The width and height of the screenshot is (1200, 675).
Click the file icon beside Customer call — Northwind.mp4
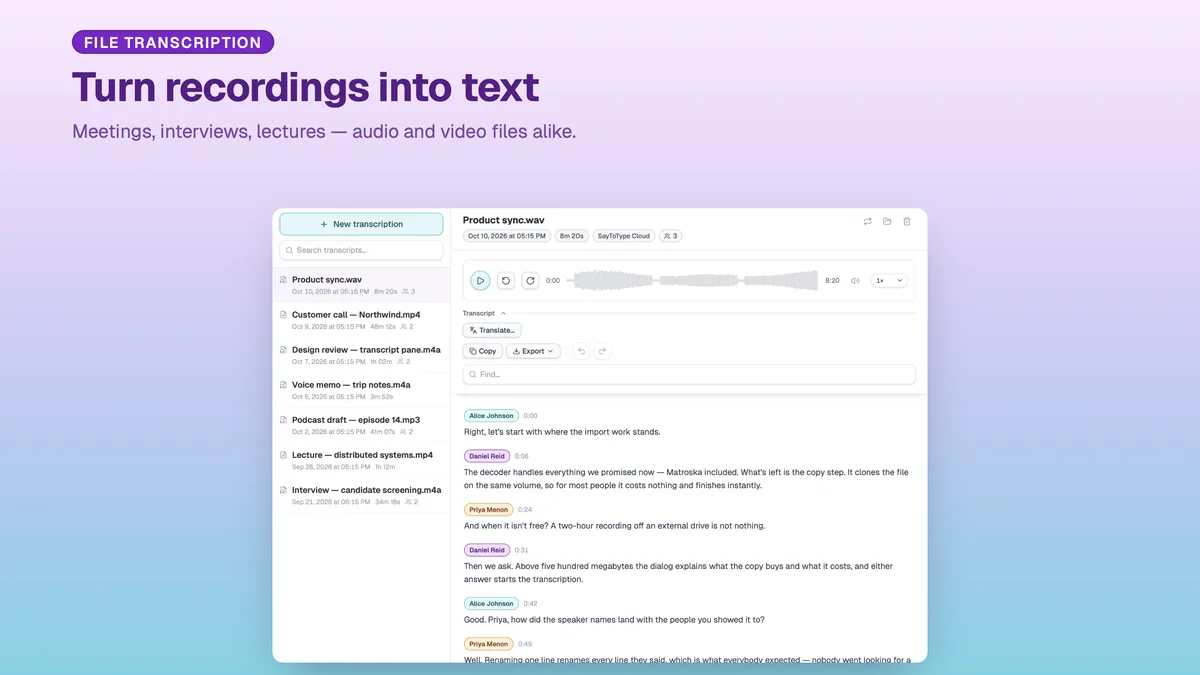pyautogui.click(x=283, y=315)
